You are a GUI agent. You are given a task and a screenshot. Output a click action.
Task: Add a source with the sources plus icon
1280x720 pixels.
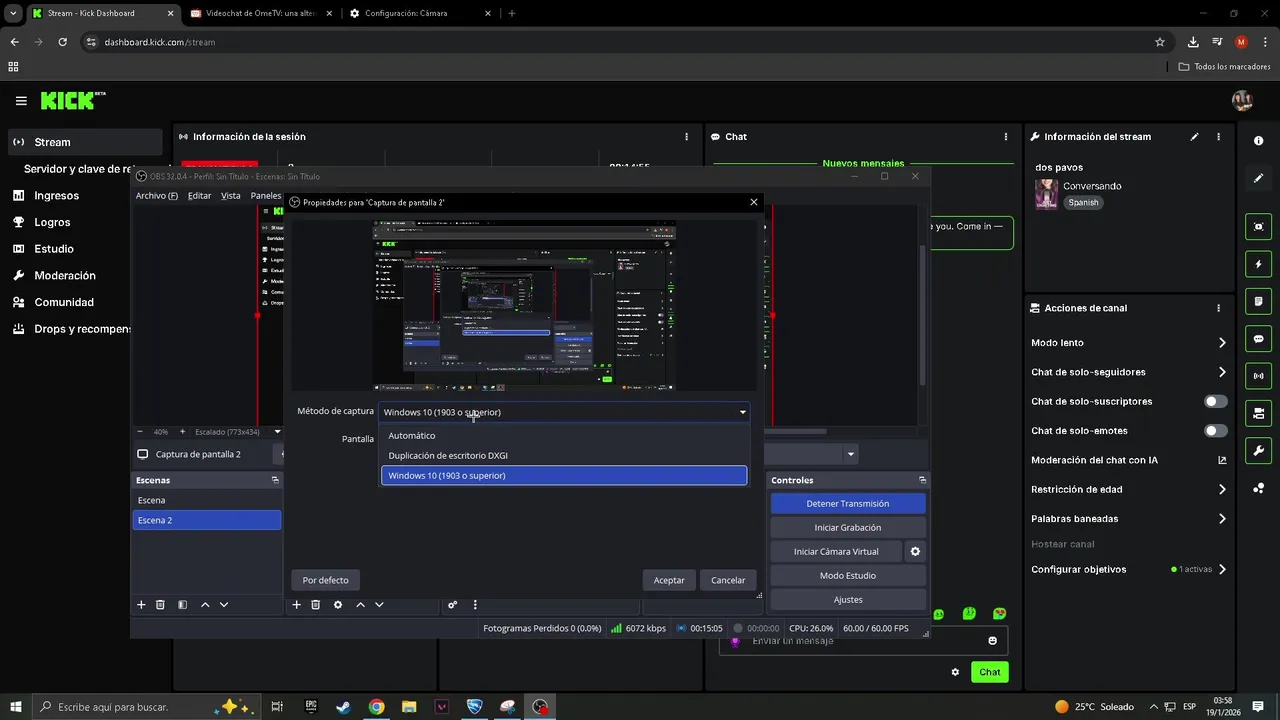[x=296, y=605]
